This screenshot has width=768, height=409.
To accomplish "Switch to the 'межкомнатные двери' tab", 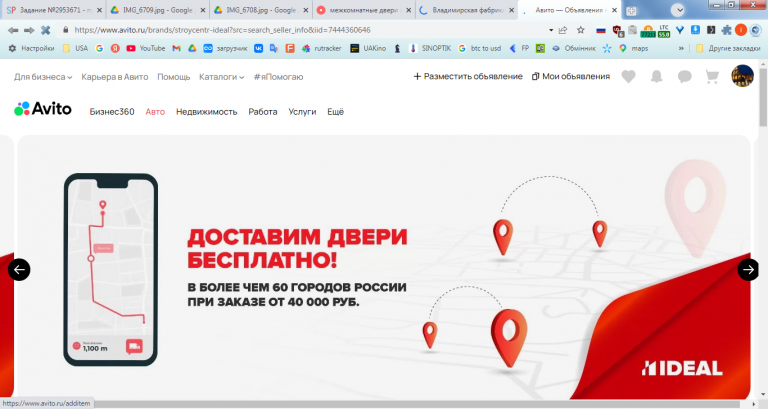I will [364, 10].
